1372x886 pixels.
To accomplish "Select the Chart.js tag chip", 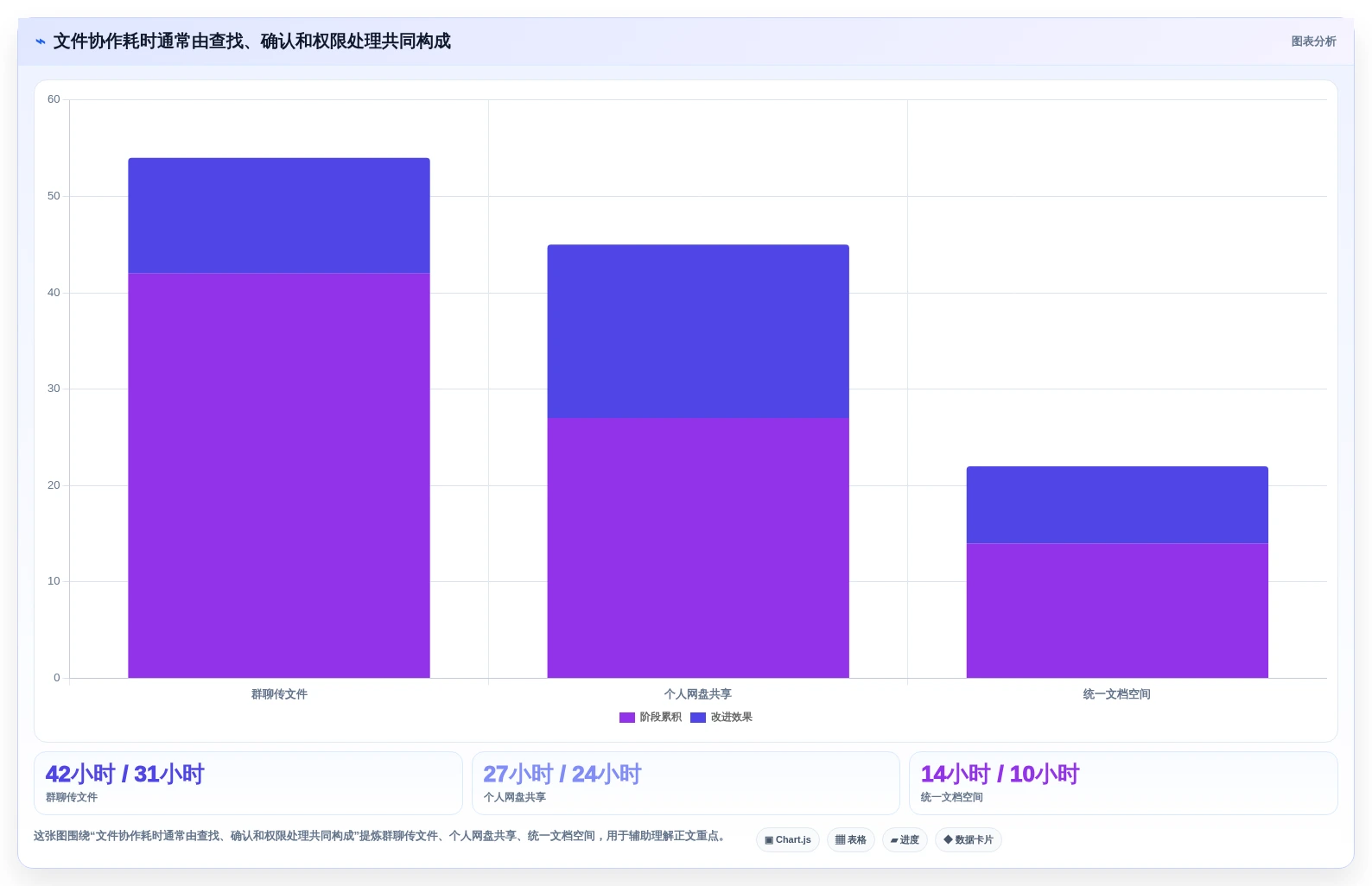I will (788, 839).
